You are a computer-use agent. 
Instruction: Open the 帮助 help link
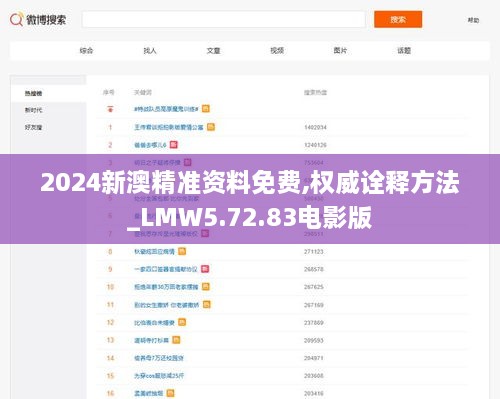[x=473, y=20]
